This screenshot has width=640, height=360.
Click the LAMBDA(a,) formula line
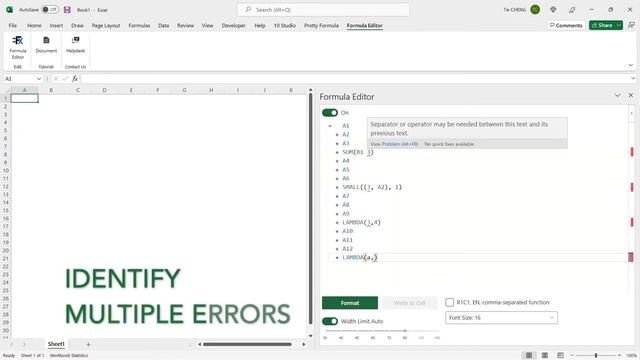tap(360, 258)
